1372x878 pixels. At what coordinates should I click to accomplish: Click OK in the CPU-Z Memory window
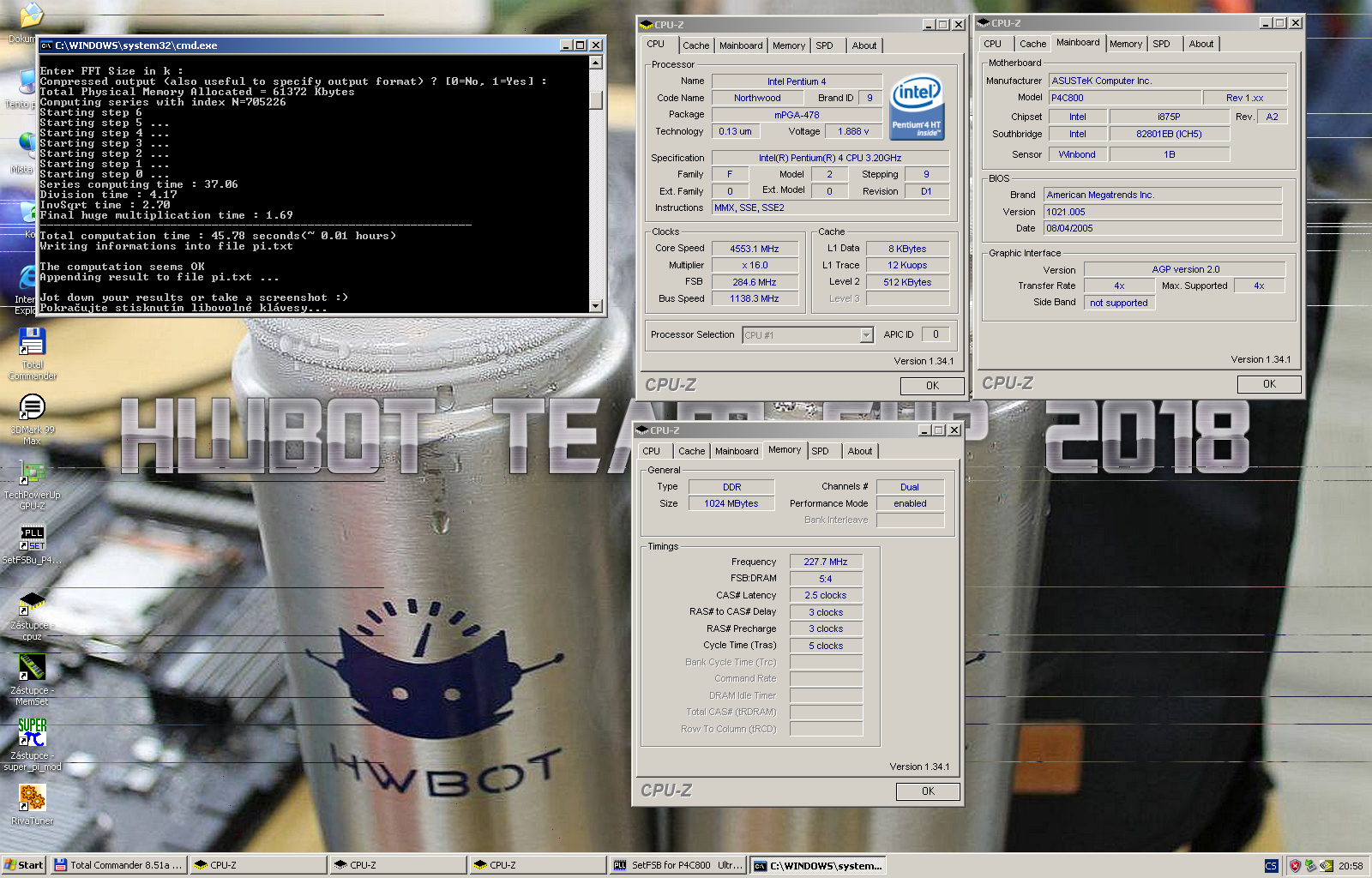point(928,791)
